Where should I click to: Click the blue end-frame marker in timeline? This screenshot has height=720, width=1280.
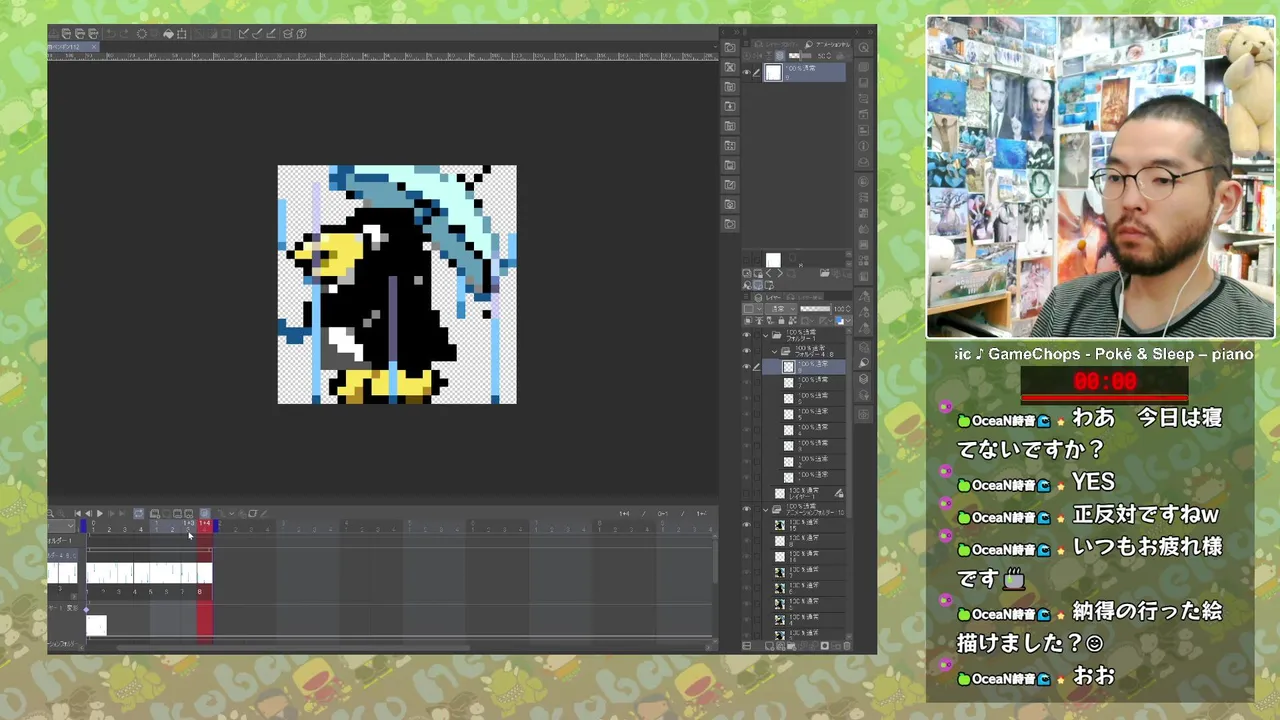[216, 525]
